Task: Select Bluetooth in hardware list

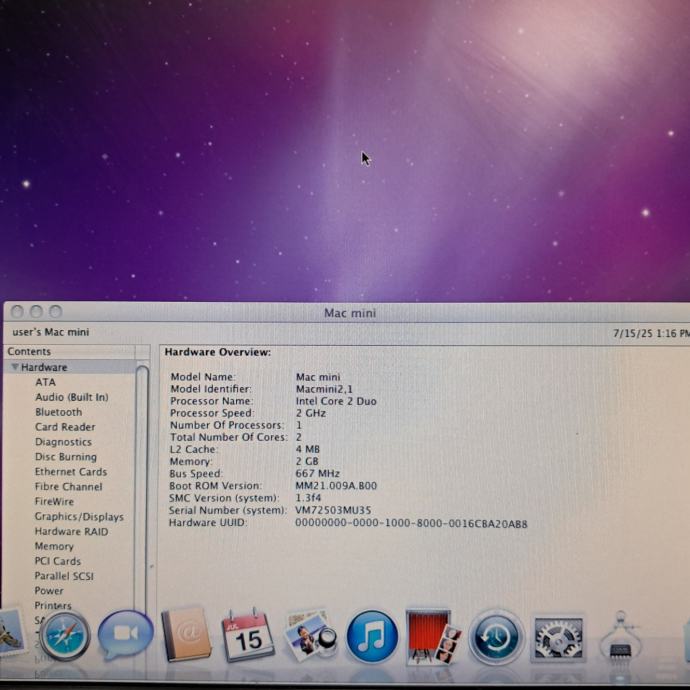Action: point(58,412)
